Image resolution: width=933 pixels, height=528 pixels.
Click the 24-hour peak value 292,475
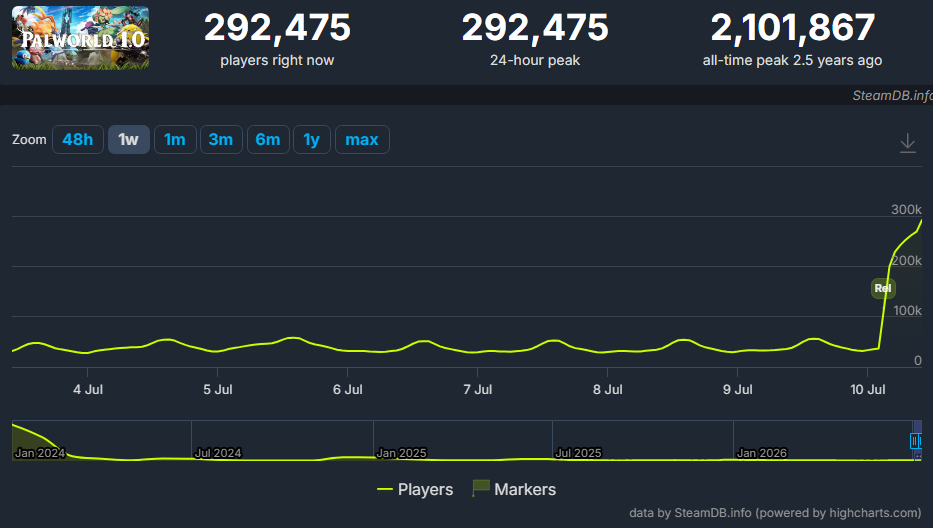tap(535, 28)
